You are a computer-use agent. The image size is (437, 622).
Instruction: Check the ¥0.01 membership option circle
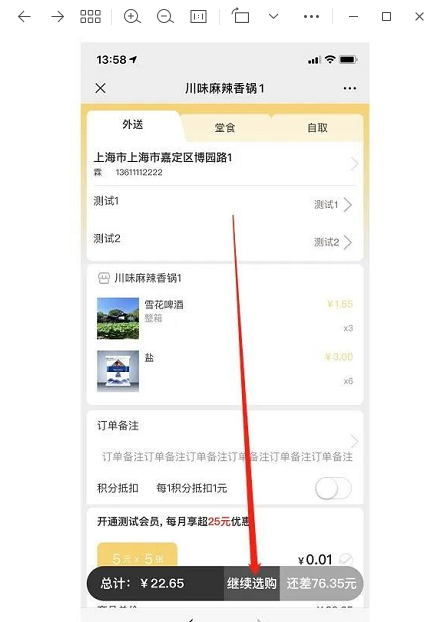tap(346, 559)
